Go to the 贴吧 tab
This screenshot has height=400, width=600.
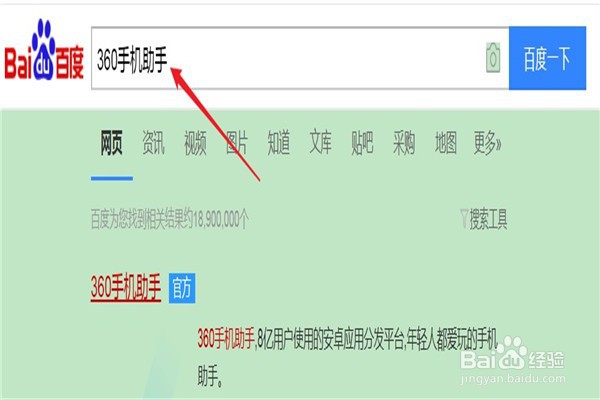pos(362,142)
